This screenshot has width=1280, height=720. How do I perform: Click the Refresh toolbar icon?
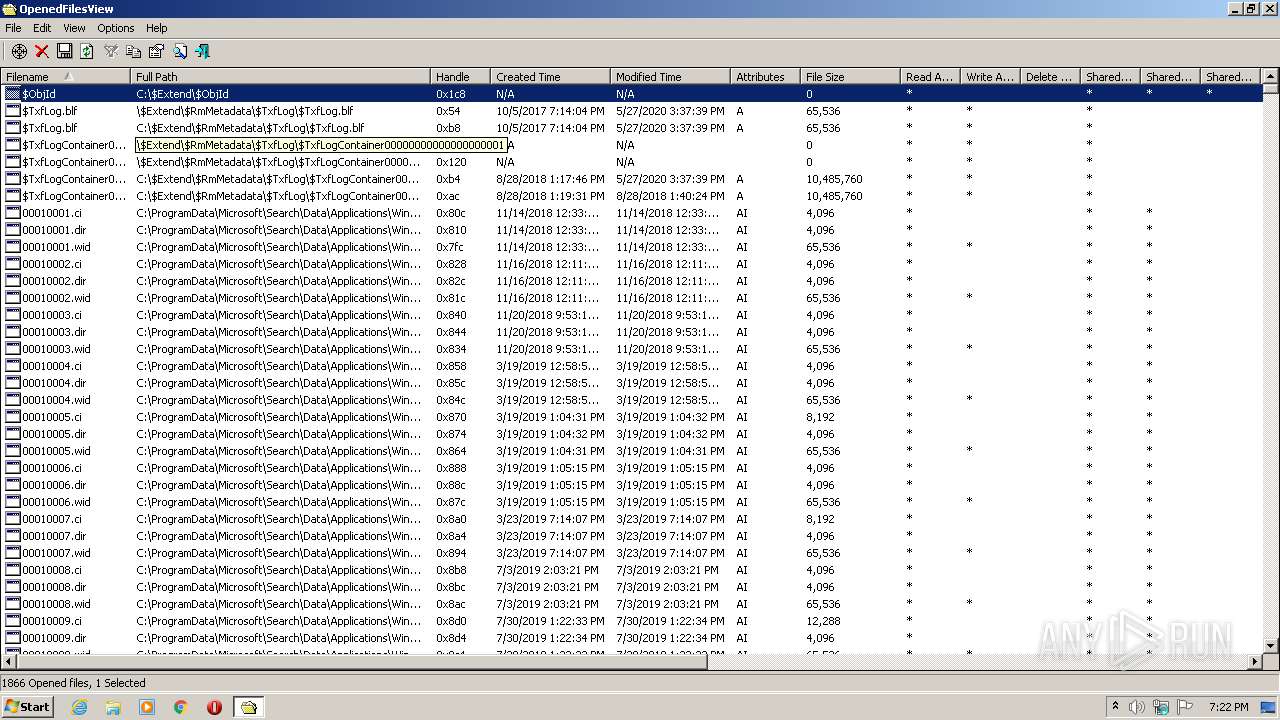(x=86, y=51)
